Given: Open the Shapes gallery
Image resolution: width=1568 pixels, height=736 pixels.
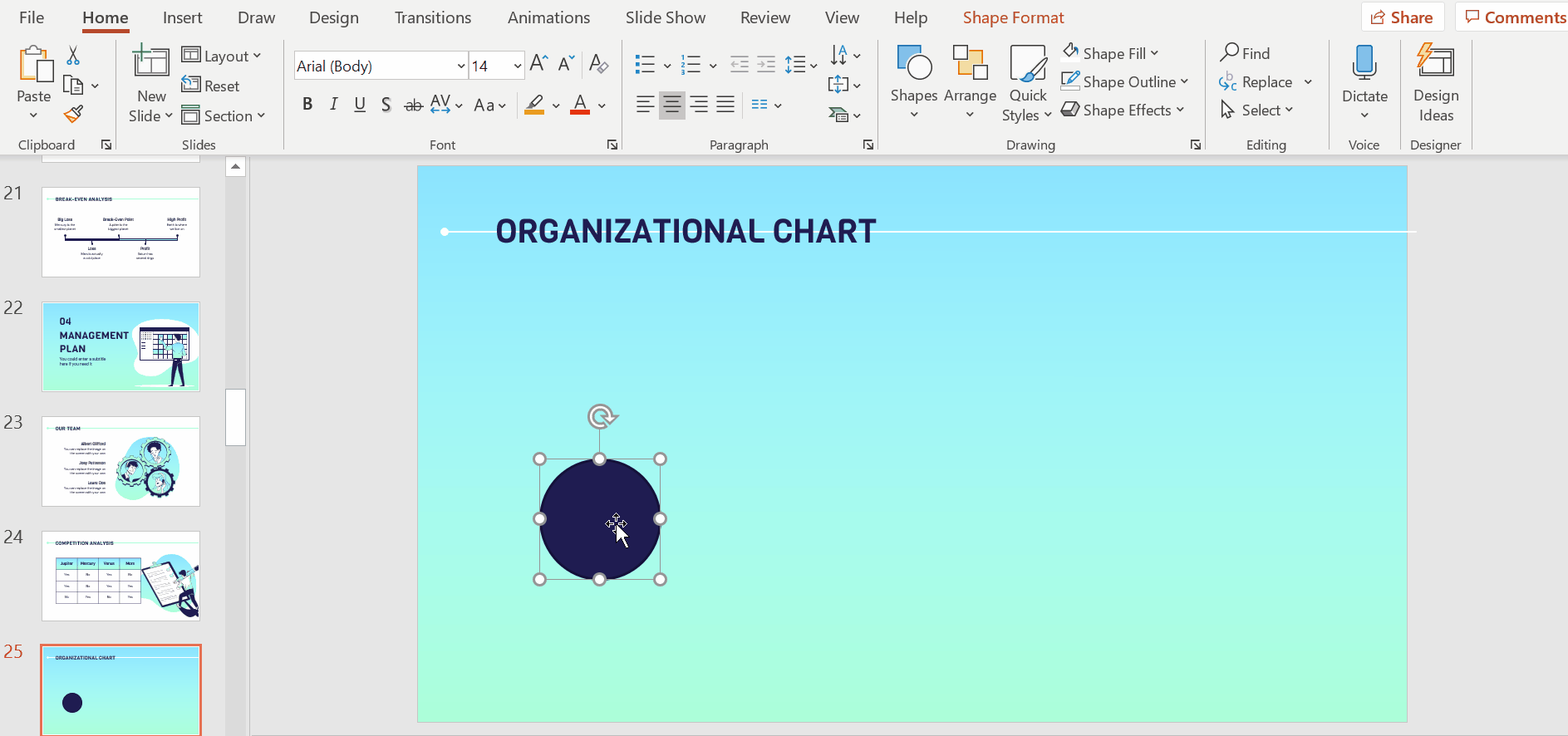Looking at the screenshot, I should 913,75.
